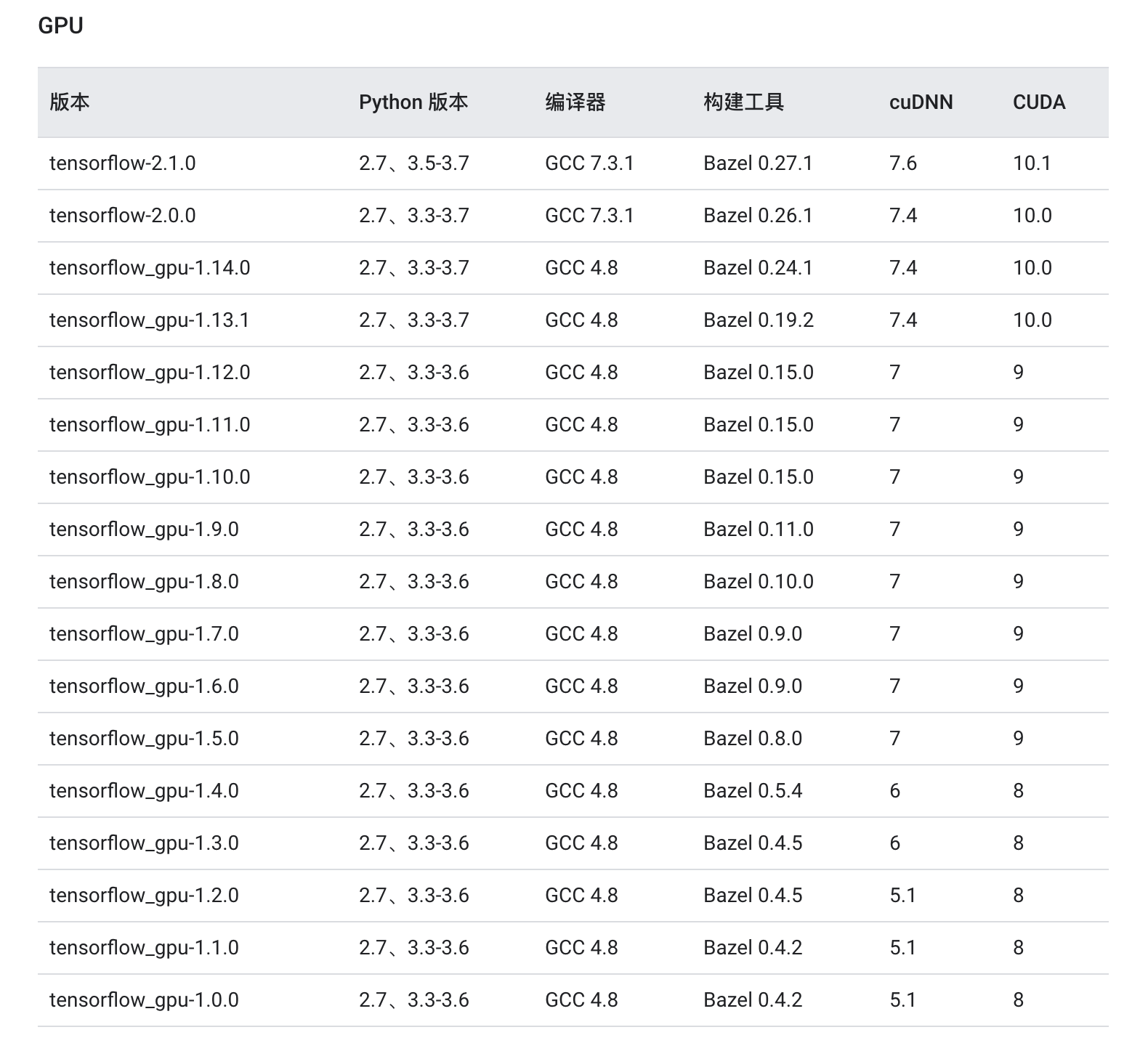Click Bazel 0.15.0 in tensorflow_gpu-1.12.0 row

pos(759,373)
